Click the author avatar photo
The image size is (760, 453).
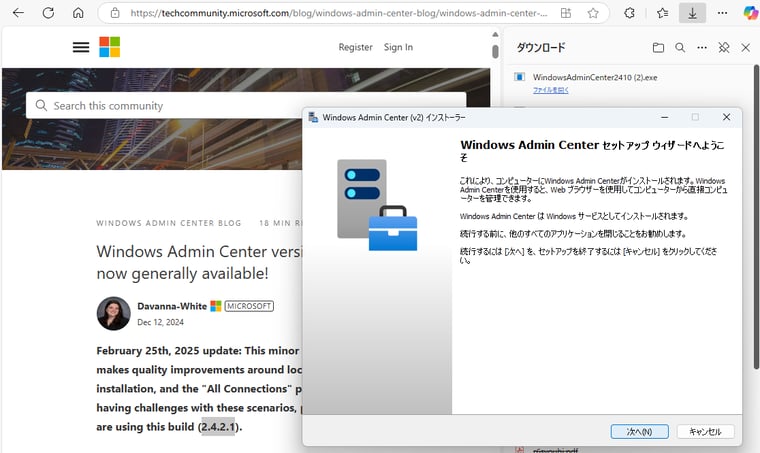[113, 313]
